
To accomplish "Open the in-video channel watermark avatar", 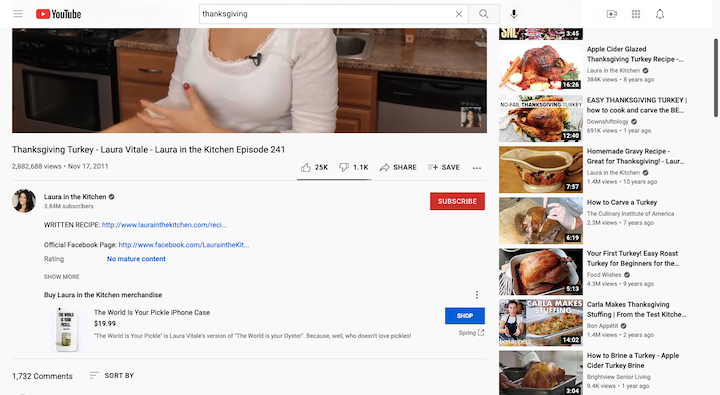I will point(471,117).
